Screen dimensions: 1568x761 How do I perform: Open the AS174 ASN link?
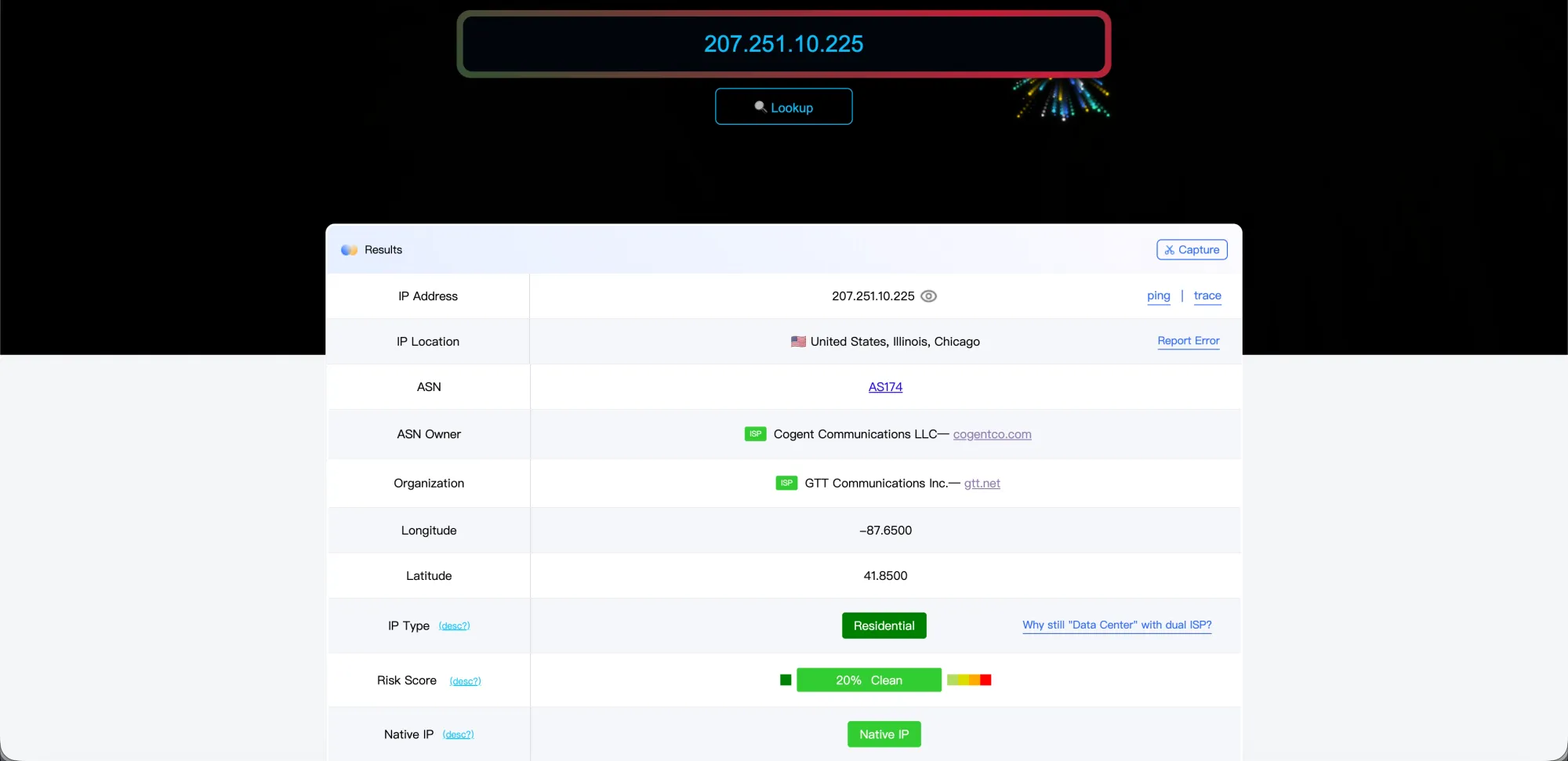(x=885, y=387)
